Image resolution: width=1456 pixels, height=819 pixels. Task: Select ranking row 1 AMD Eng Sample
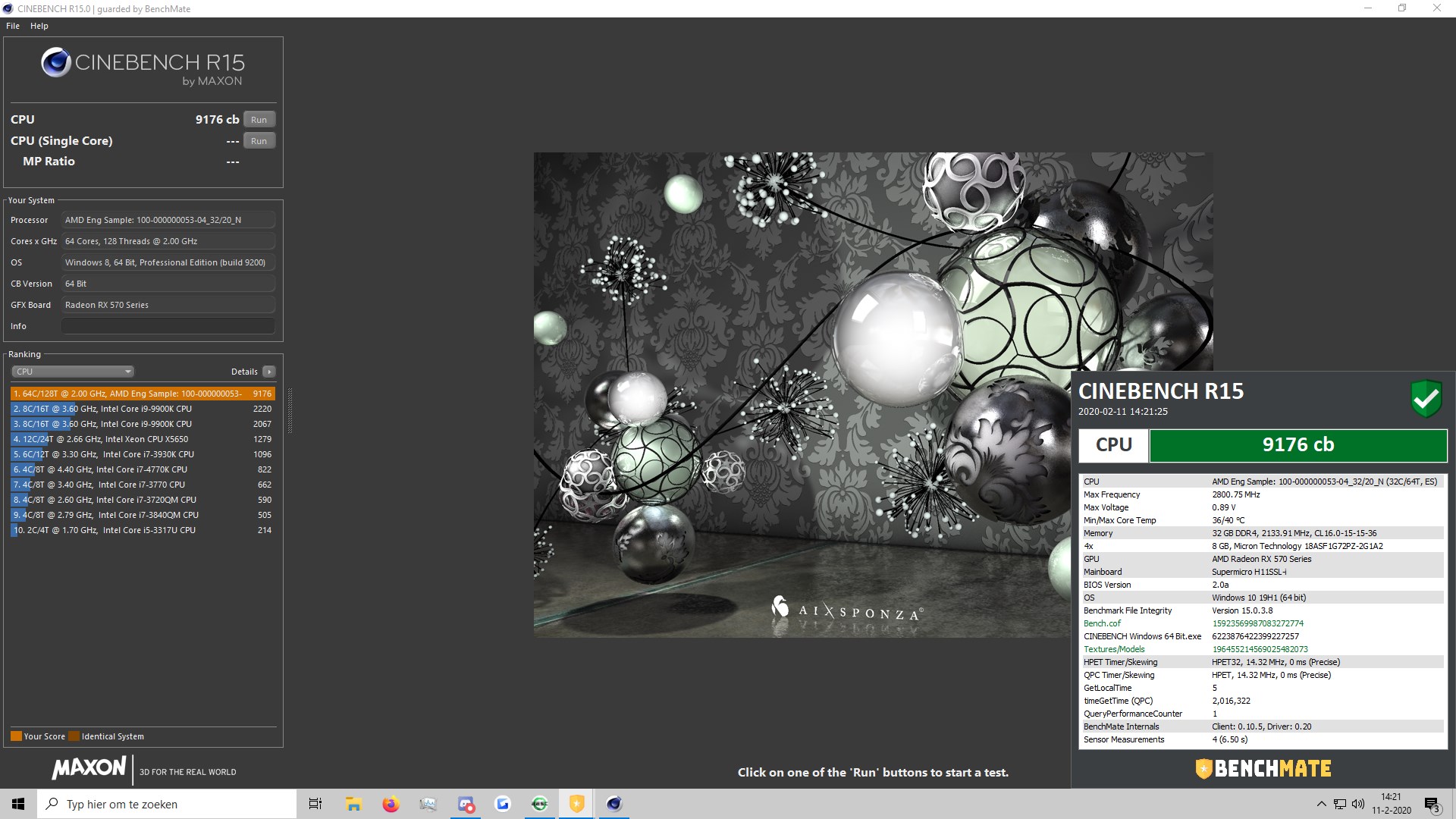143,394
